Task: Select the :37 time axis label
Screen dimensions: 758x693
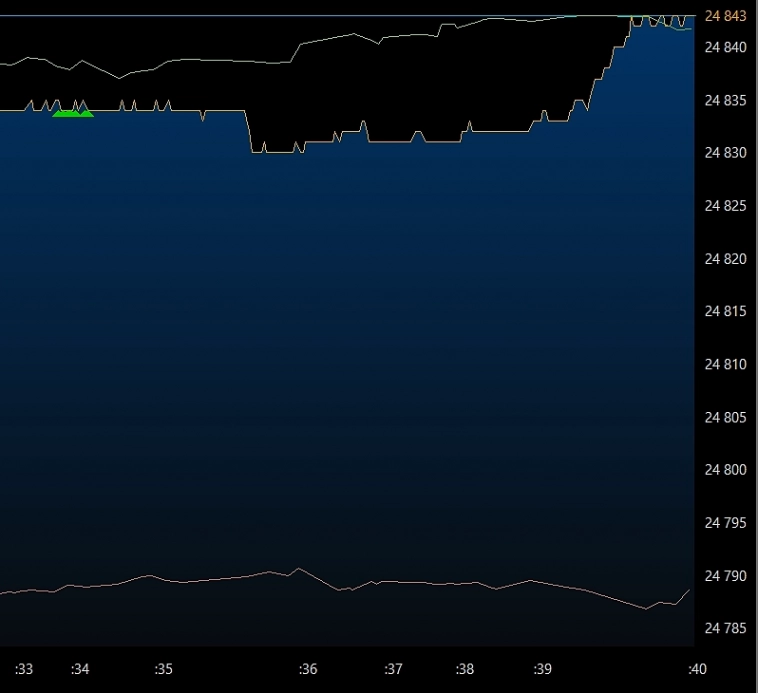Action: click(x=393, y=668)
